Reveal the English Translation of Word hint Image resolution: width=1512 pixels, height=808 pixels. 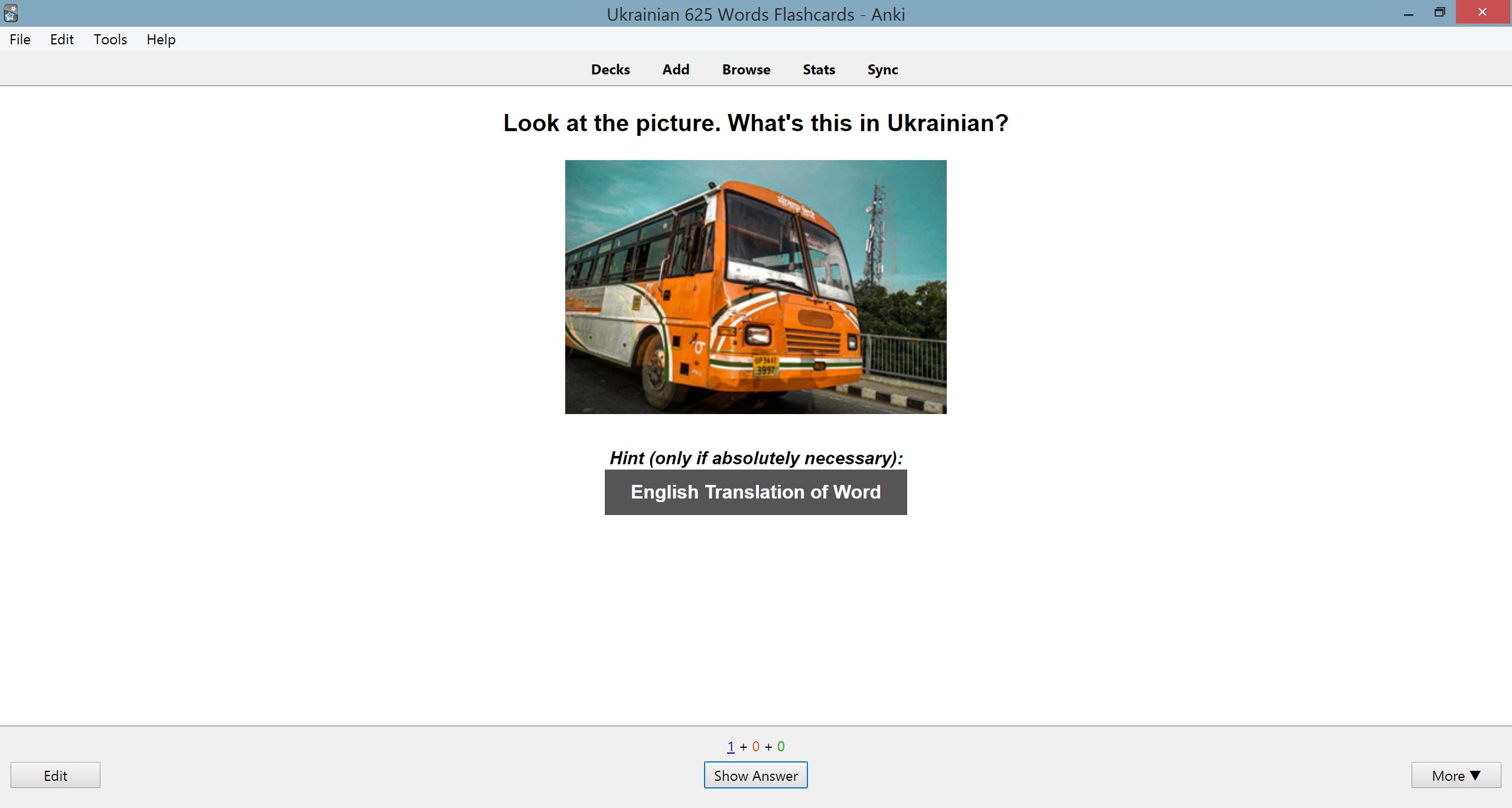(755, 492)
